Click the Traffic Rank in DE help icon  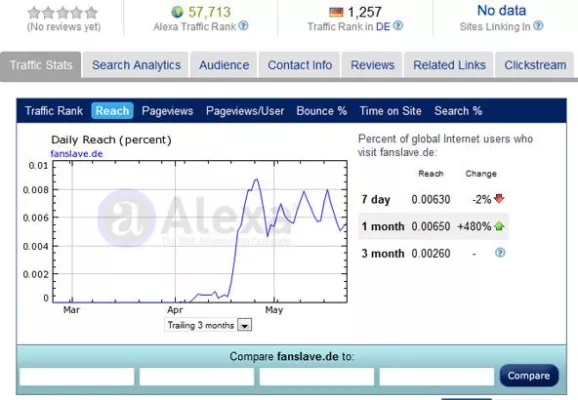pos(398,26)
